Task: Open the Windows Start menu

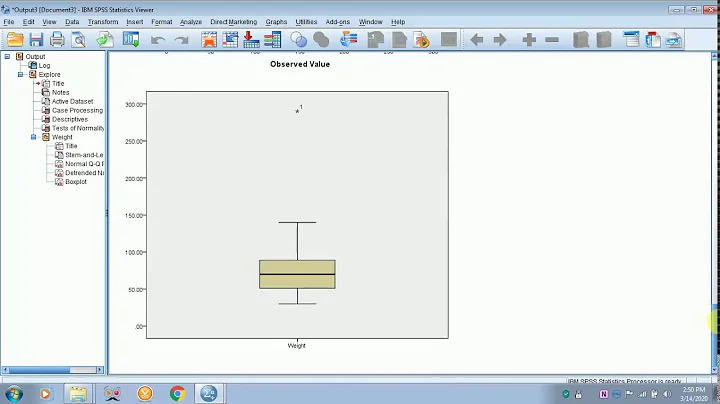Action: tap(13, 394)
